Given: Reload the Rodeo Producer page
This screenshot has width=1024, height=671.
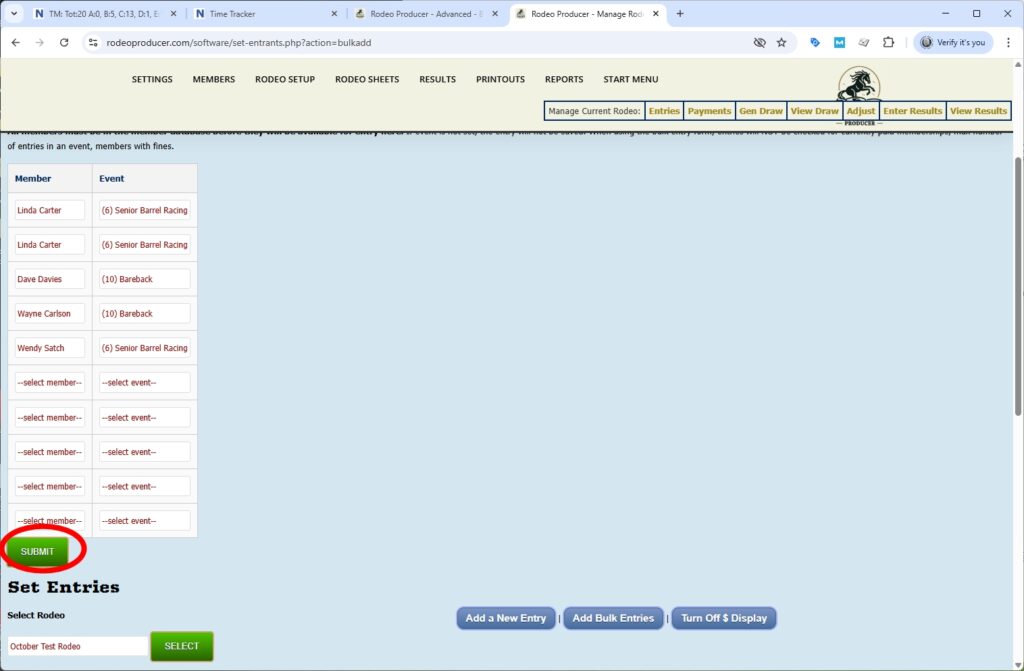Looking at the screenshot, I should [64, 42].
